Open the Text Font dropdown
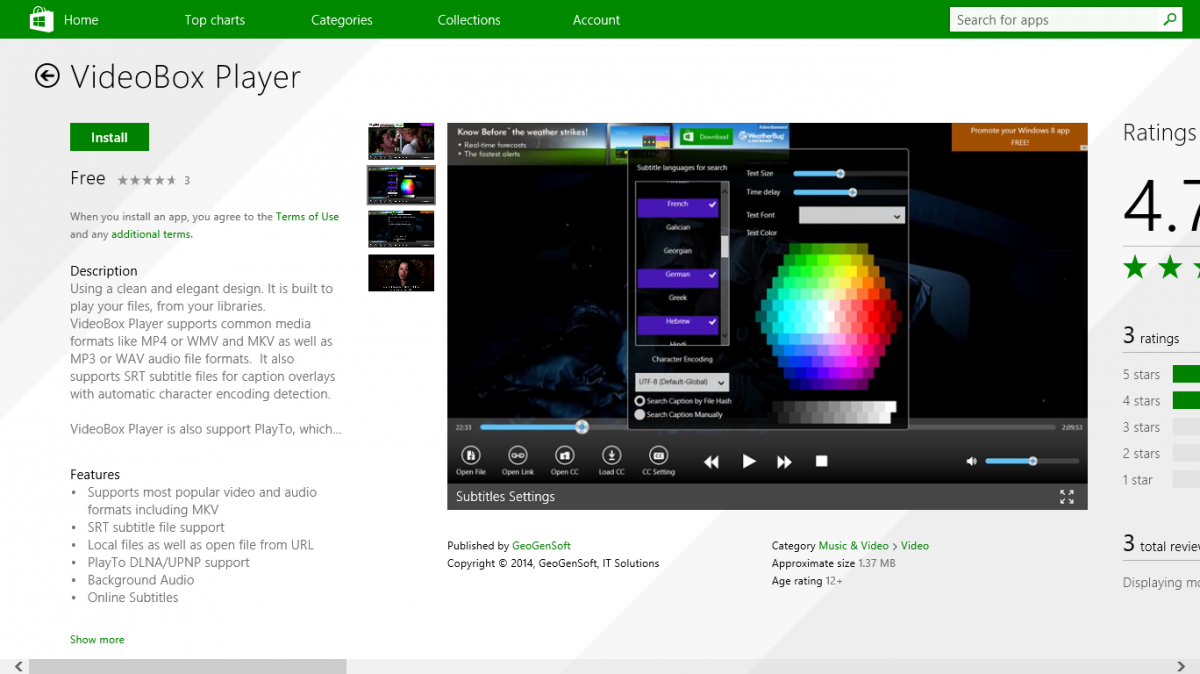Image resolution: width=1200 pixels, height=674 pixels. click(x=852, y=215)
